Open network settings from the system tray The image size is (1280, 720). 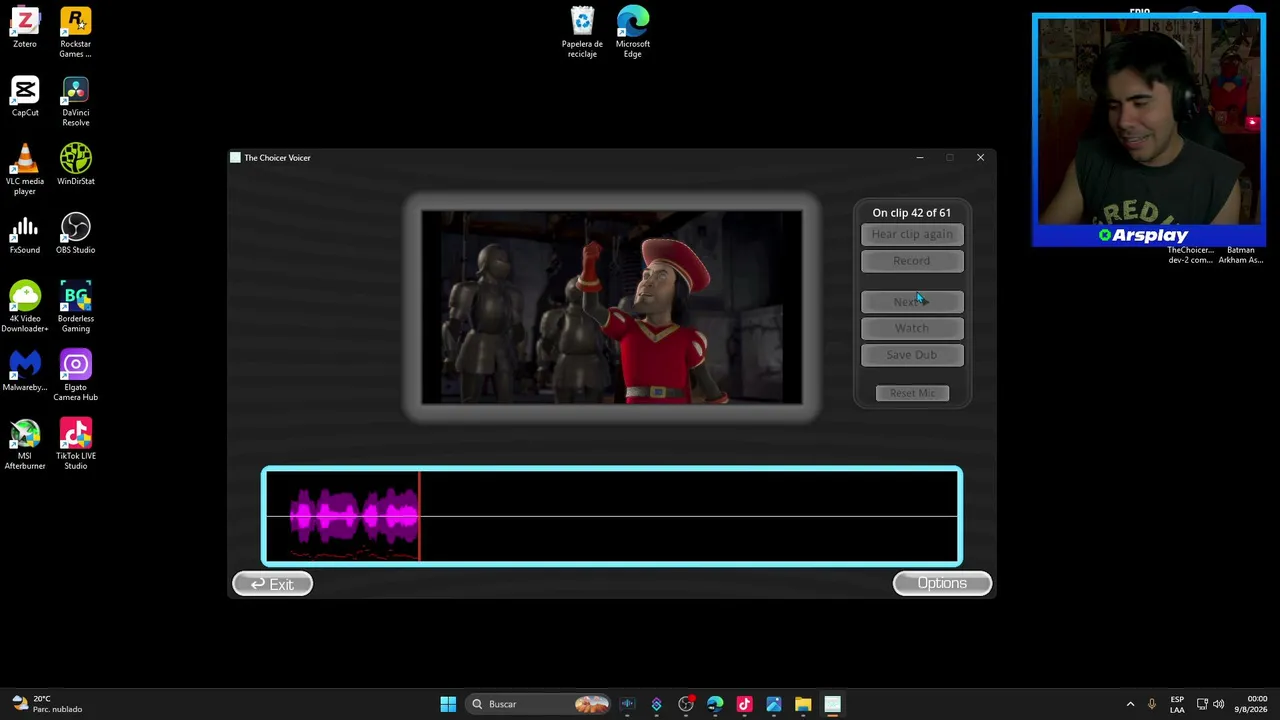point(1202,704)
